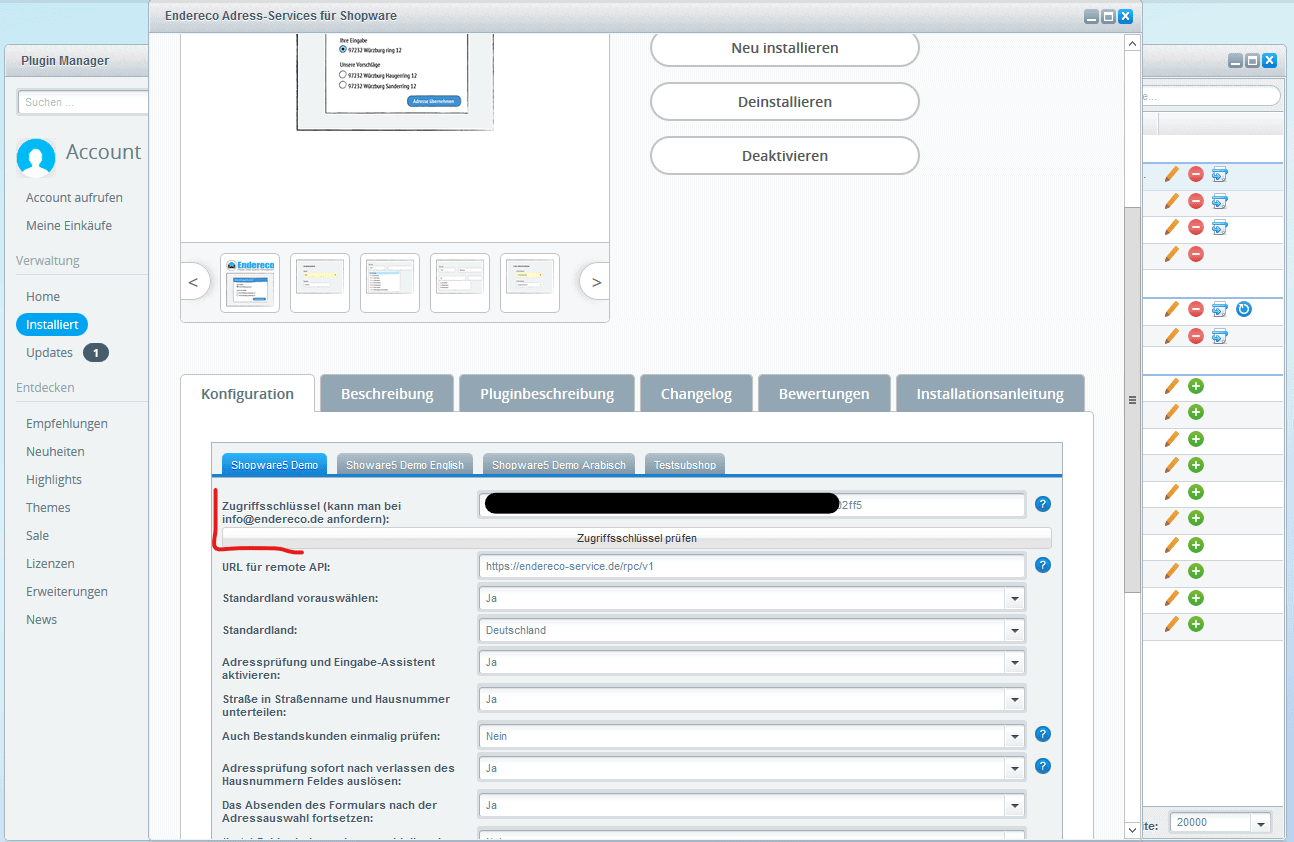The width and height of the screenshot is (1294, 842).
Task: Click the Deinstallieren button
Action: pyautogui.click(x=785, y=102)
